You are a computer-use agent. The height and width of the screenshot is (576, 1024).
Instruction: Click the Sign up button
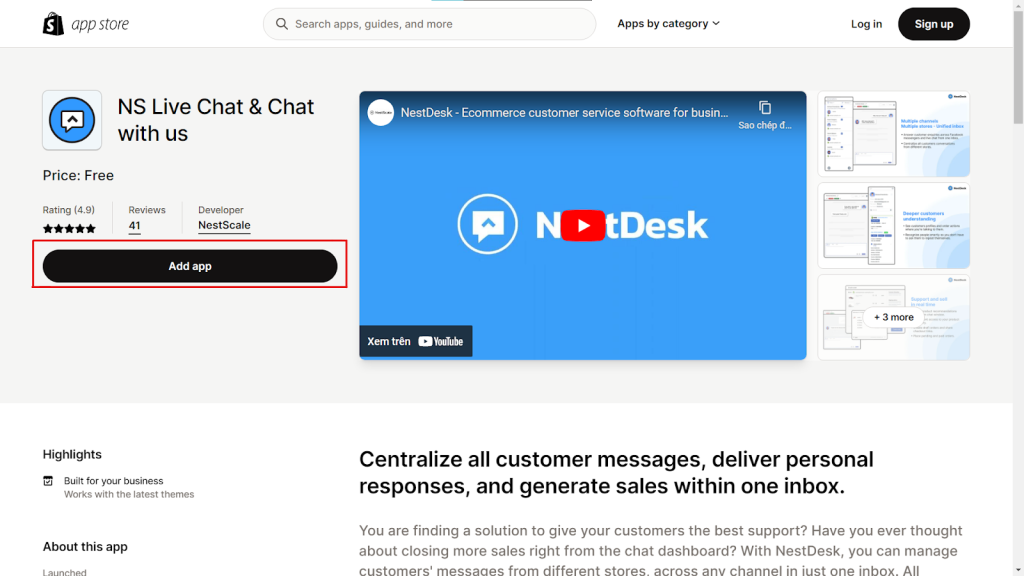[x=933, y=24]
